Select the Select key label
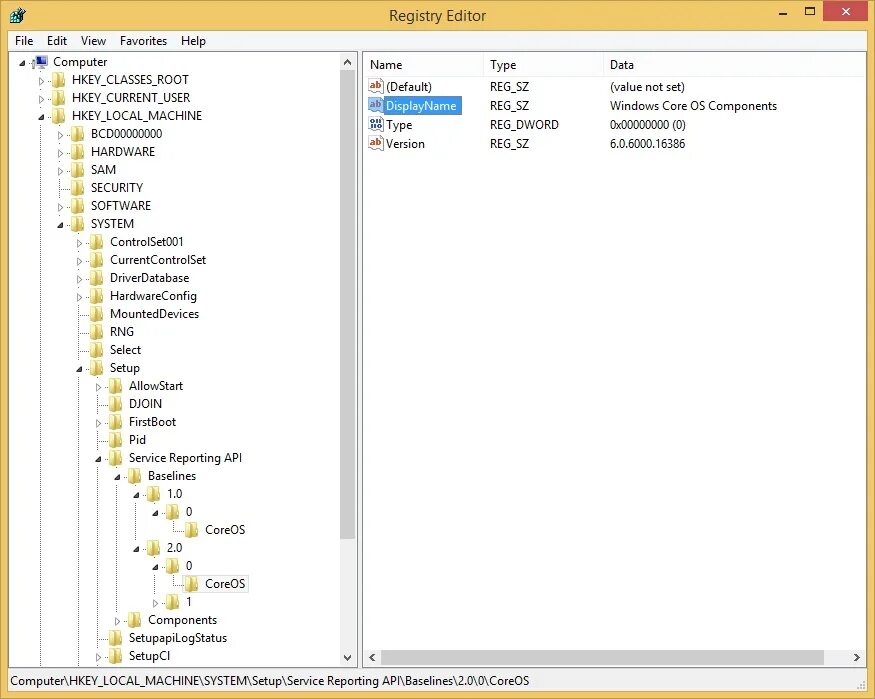The width and height of the screenshot is (875, 699). click(126, 350)
